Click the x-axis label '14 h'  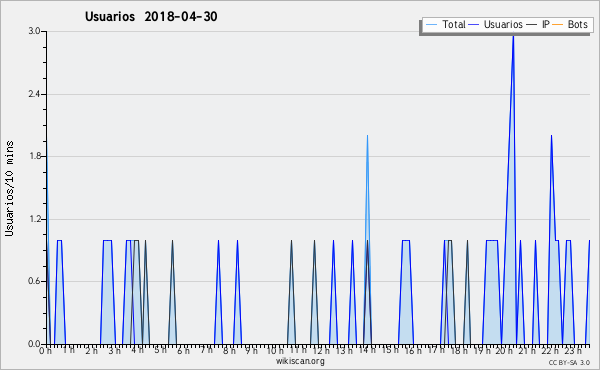(367, 350)
